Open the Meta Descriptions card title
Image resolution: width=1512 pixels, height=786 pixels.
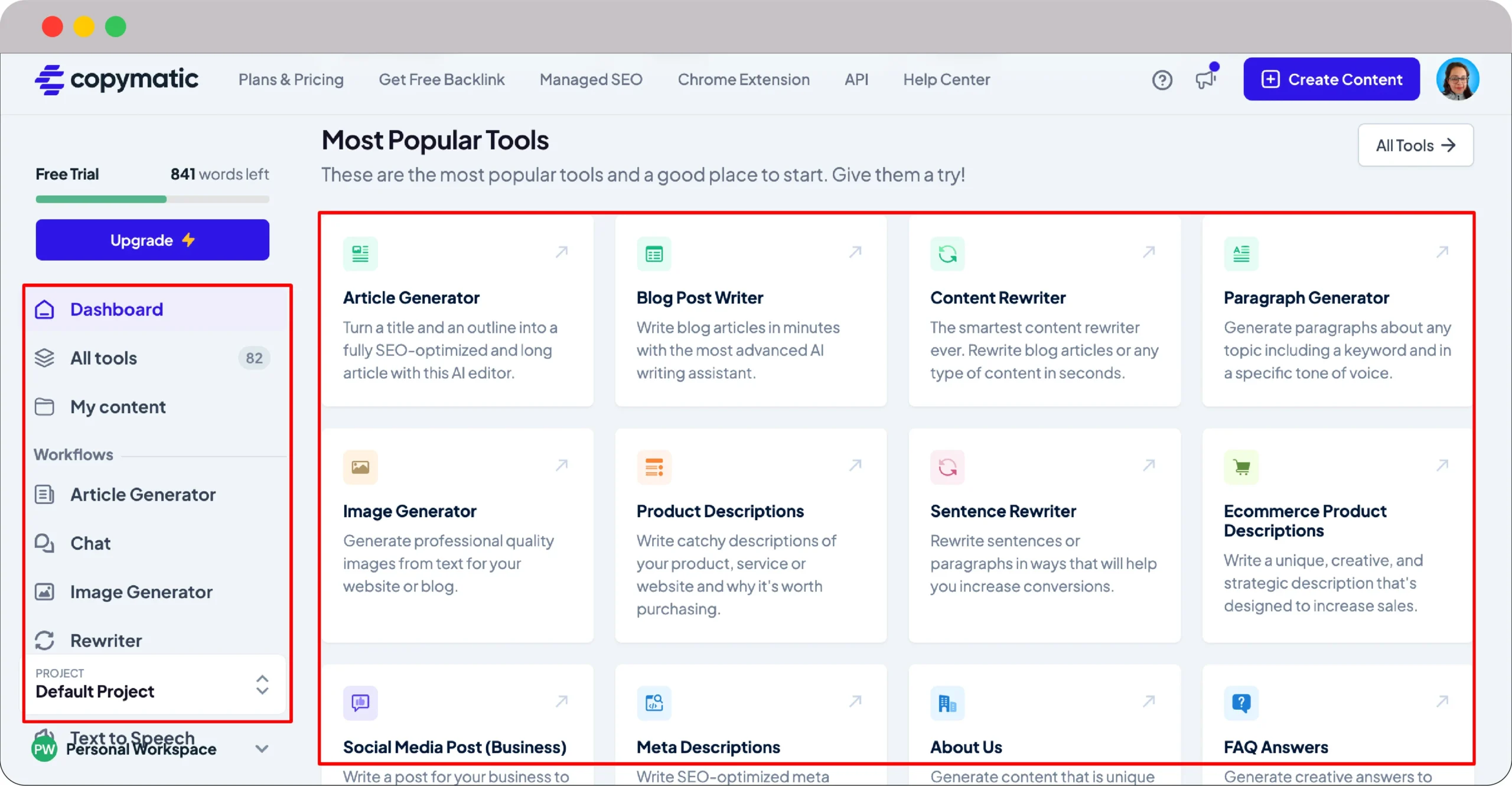708,747
